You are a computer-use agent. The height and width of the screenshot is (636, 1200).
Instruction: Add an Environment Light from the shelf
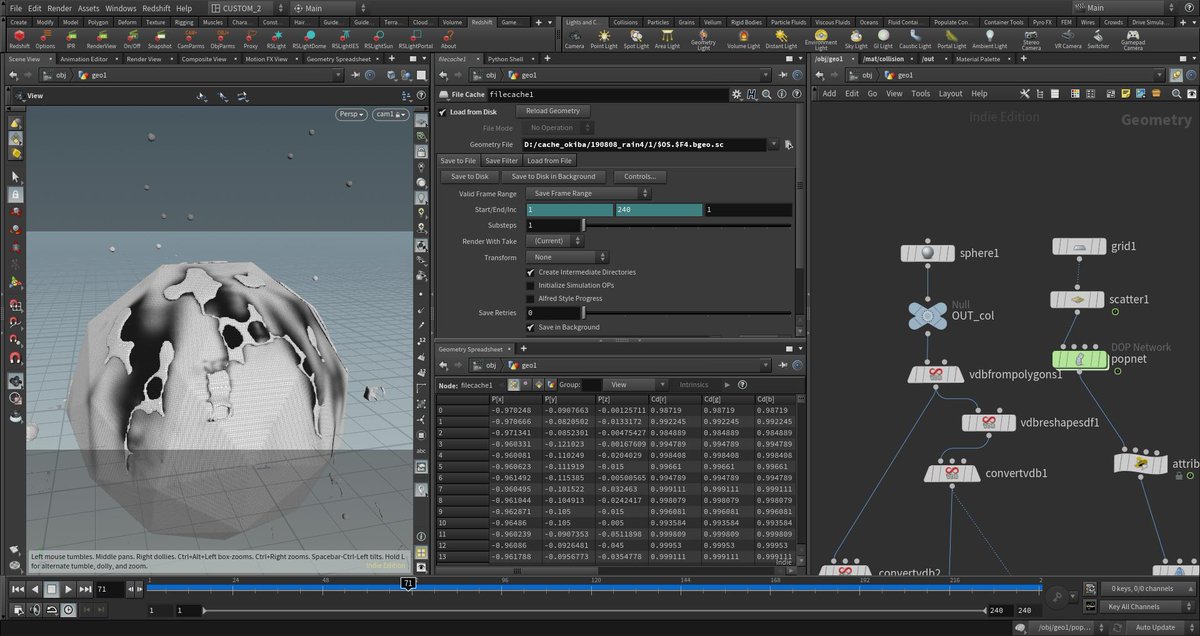[x=820, y=39]
